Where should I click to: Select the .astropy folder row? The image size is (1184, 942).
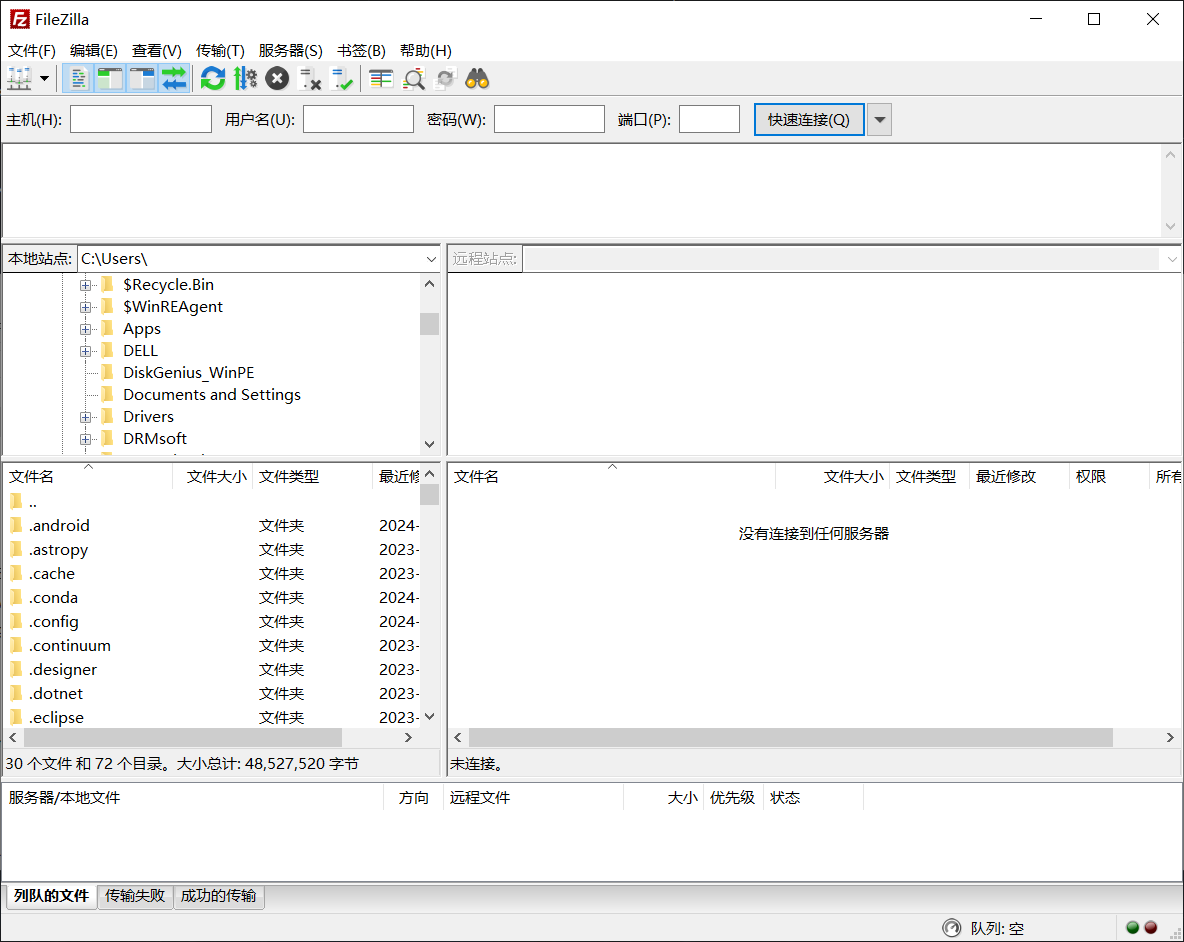point(213,550)
